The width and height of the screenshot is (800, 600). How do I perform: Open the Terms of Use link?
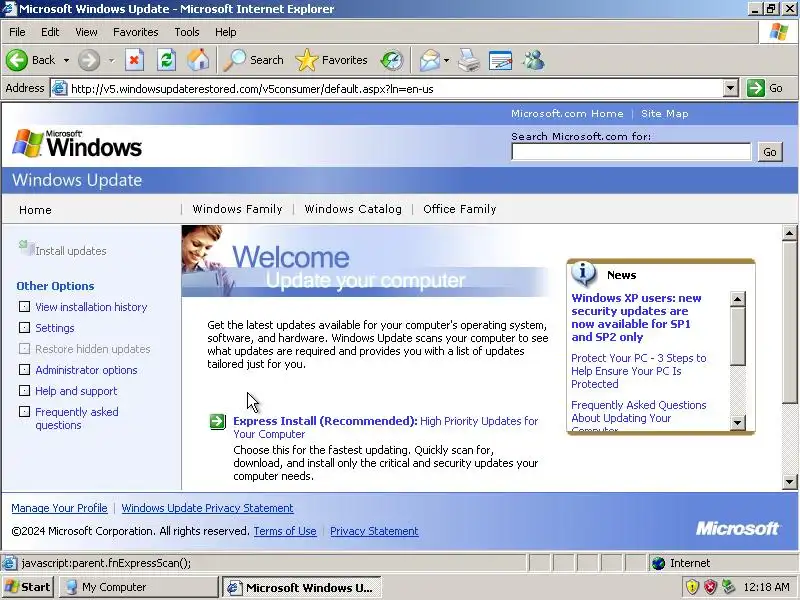click(285, 531)
